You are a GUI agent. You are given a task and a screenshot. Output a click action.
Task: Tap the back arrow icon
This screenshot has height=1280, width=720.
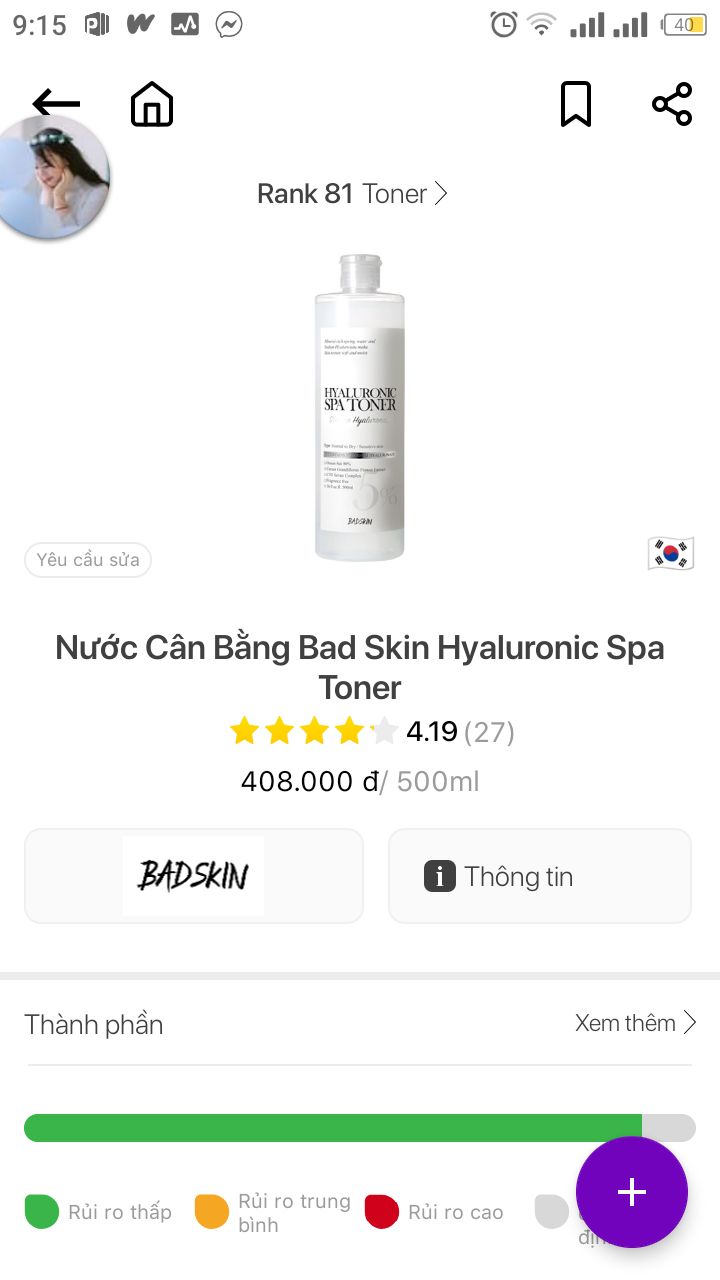pos(56,103)
